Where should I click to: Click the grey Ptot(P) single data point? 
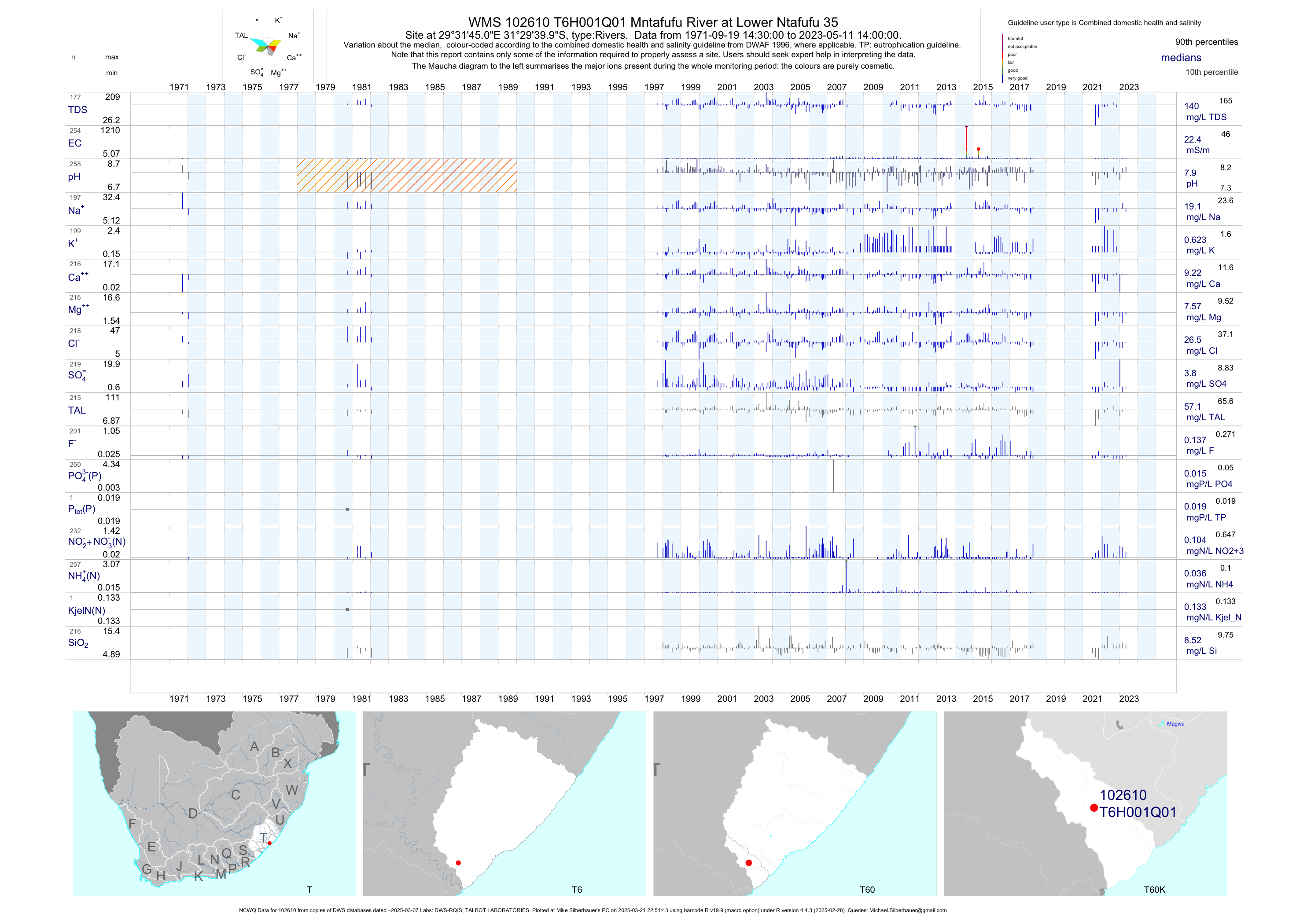(x=347, y=509)
